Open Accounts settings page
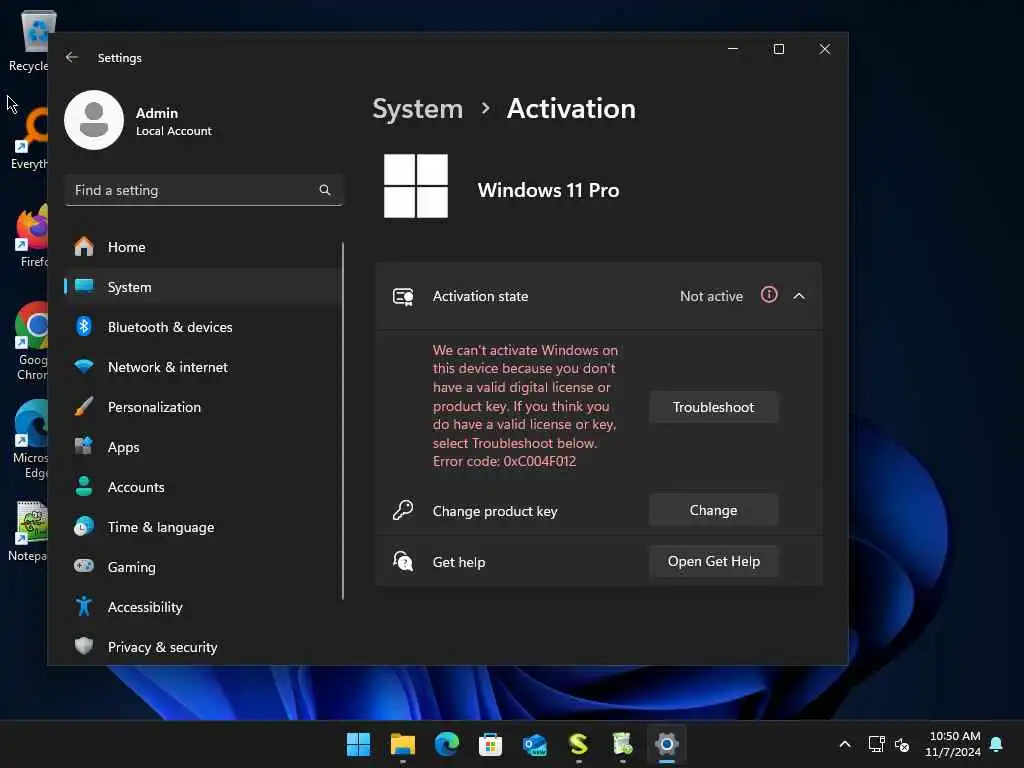This screenshot has width=1024, height=768. click(x=202, y=487)
